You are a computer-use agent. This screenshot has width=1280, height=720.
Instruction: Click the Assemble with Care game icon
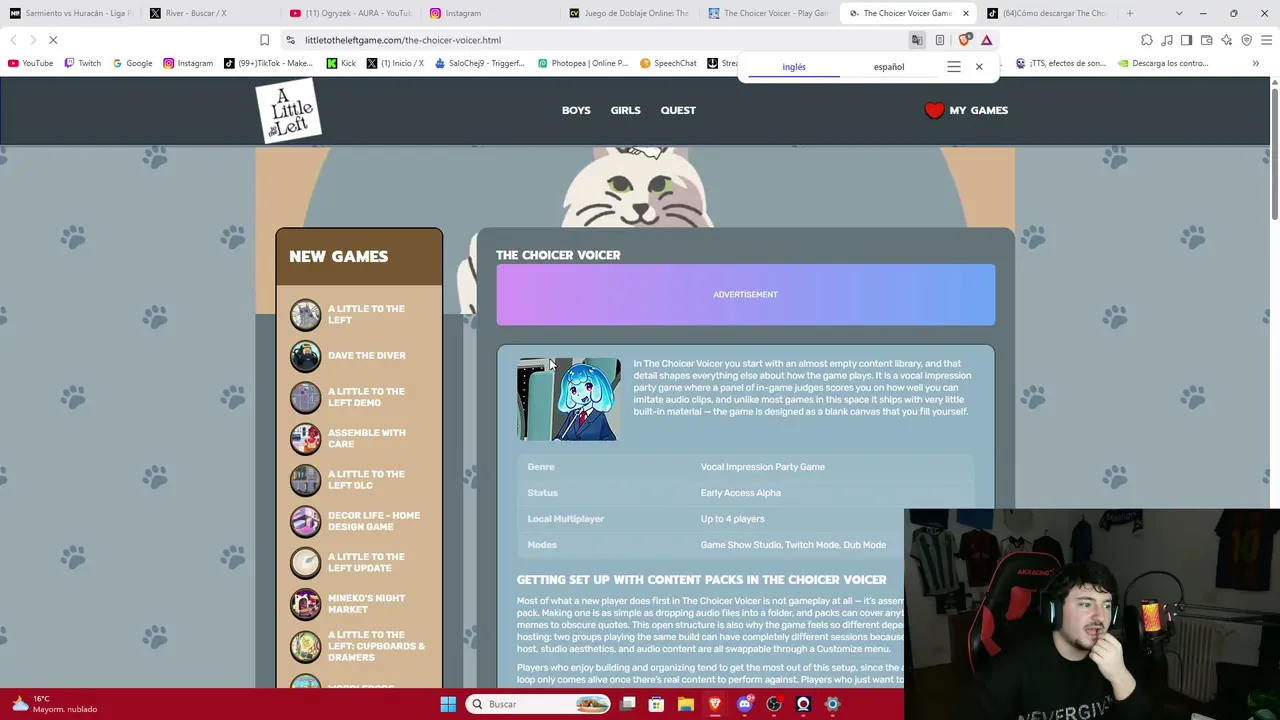pyautogui.click(x=305, y=439)
